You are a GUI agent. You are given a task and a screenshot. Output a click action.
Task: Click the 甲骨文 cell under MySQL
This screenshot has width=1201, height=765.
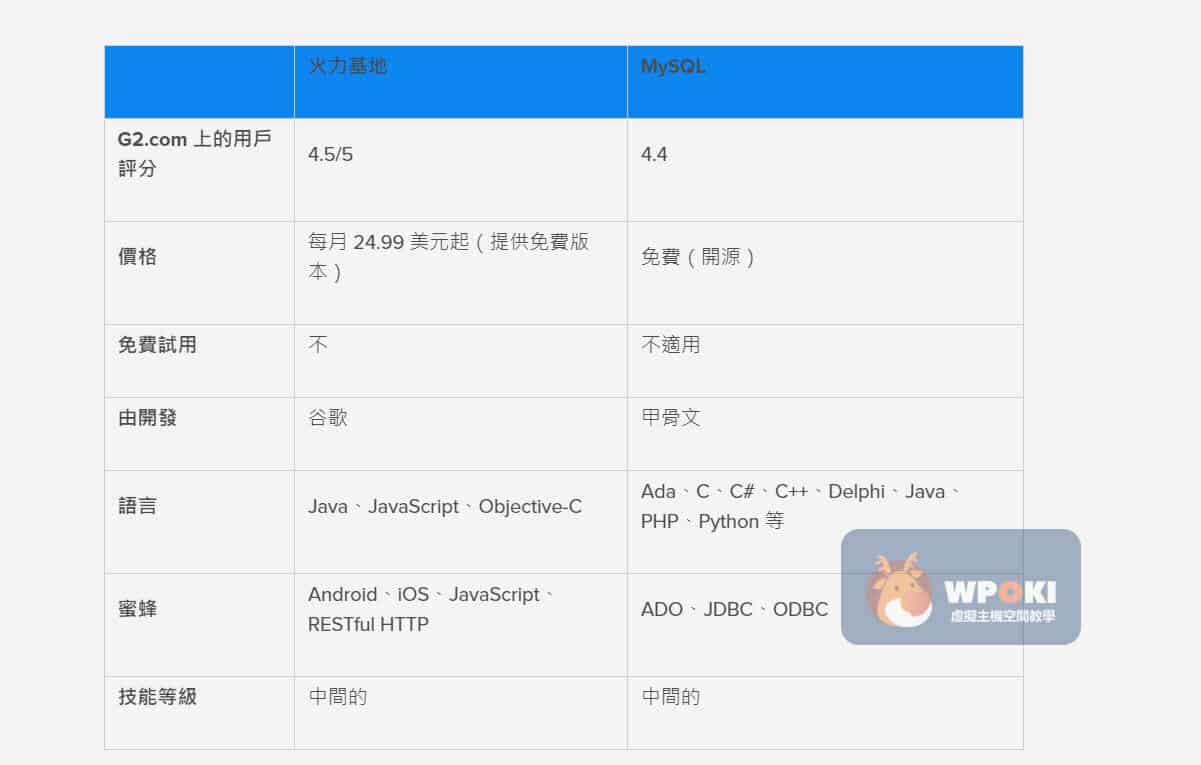click(668, 418)
